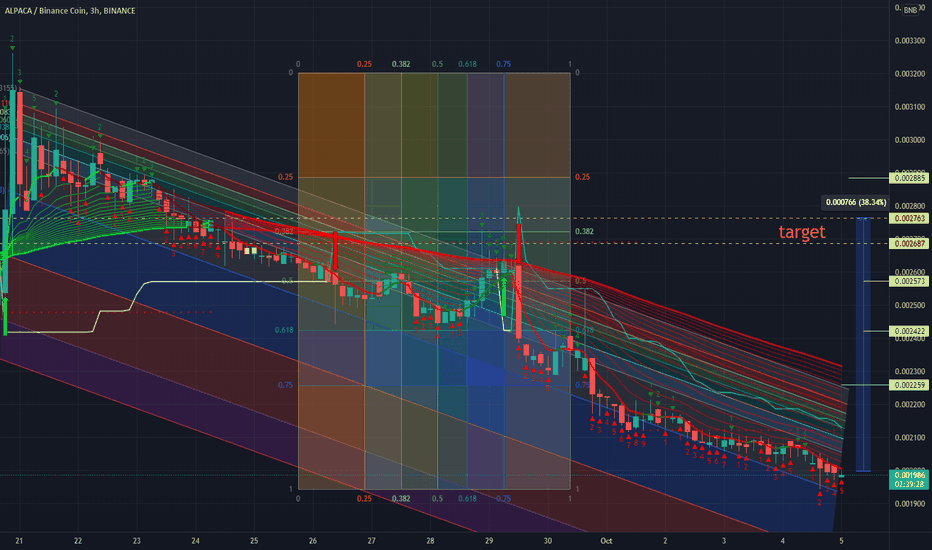Click the 0.002422 price label
Screen dimensions: 932x550
pyautogui.click(x=909, y=331)
